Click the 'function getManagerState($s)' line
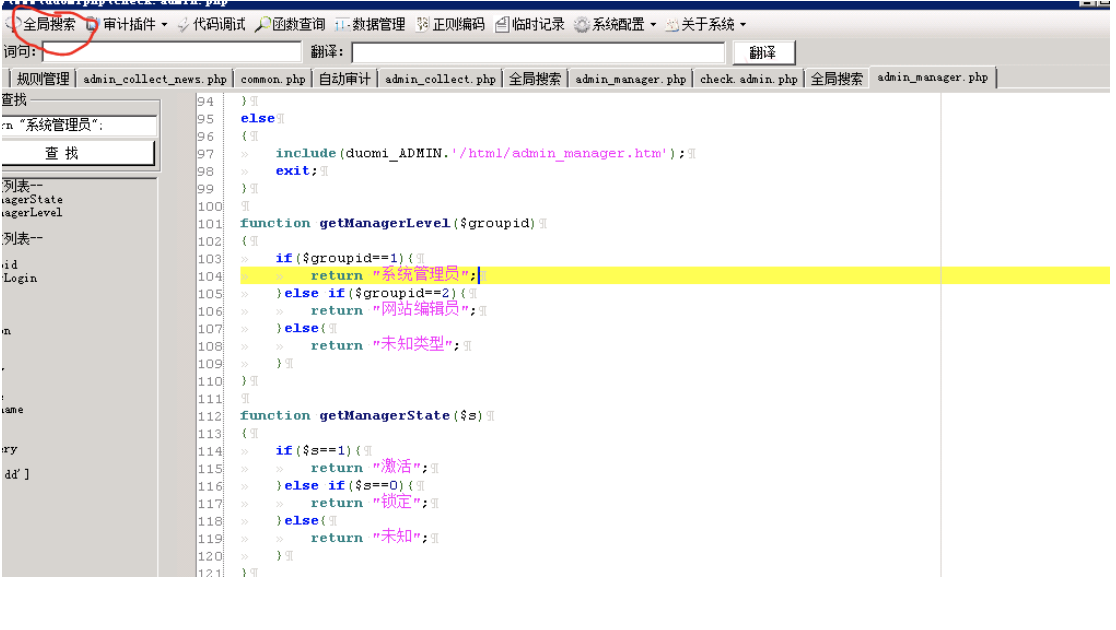1116x630 pixels. click(362, 416)
